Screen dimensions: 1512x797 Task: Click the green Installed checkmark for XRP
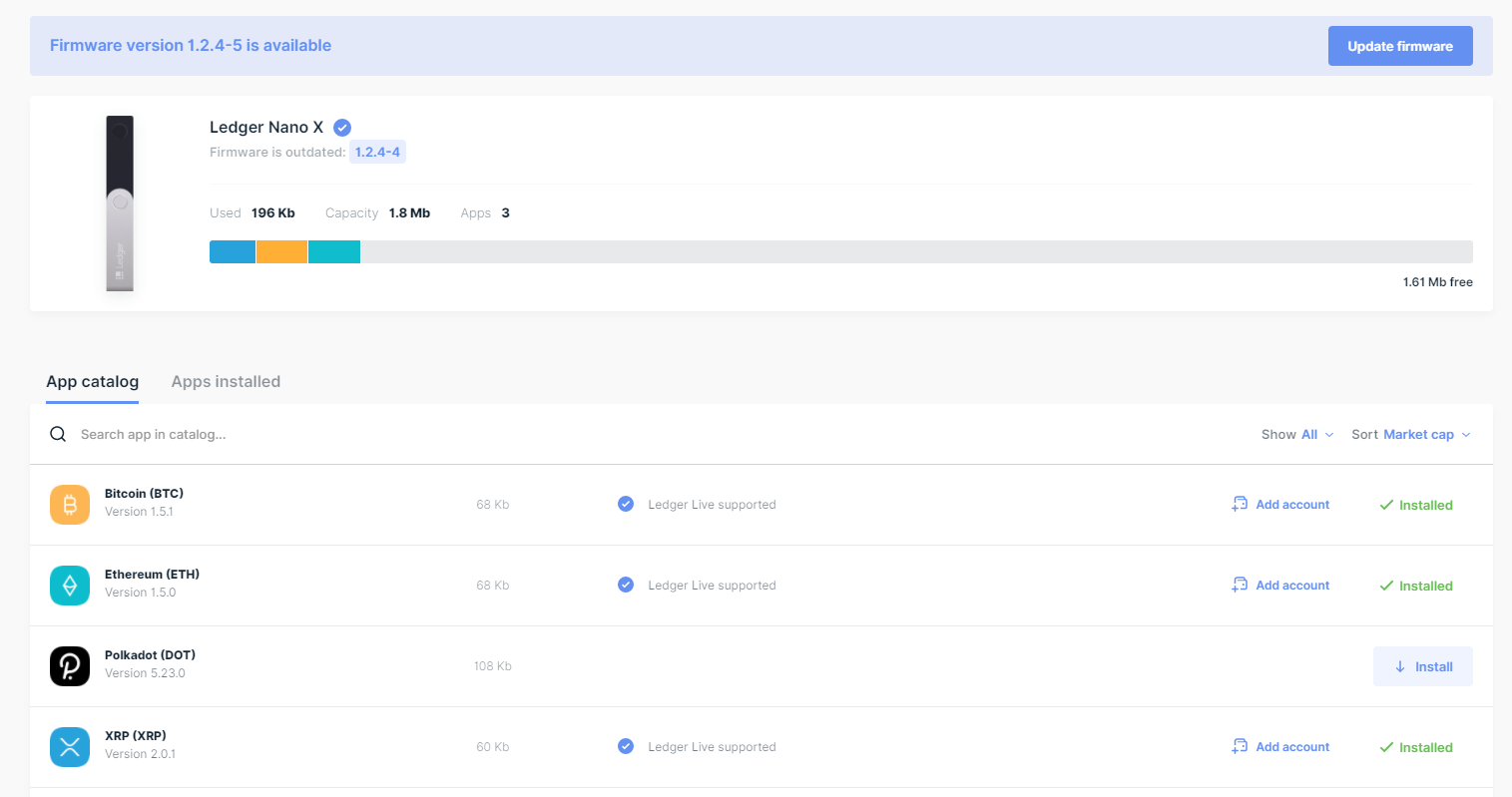1386,747
